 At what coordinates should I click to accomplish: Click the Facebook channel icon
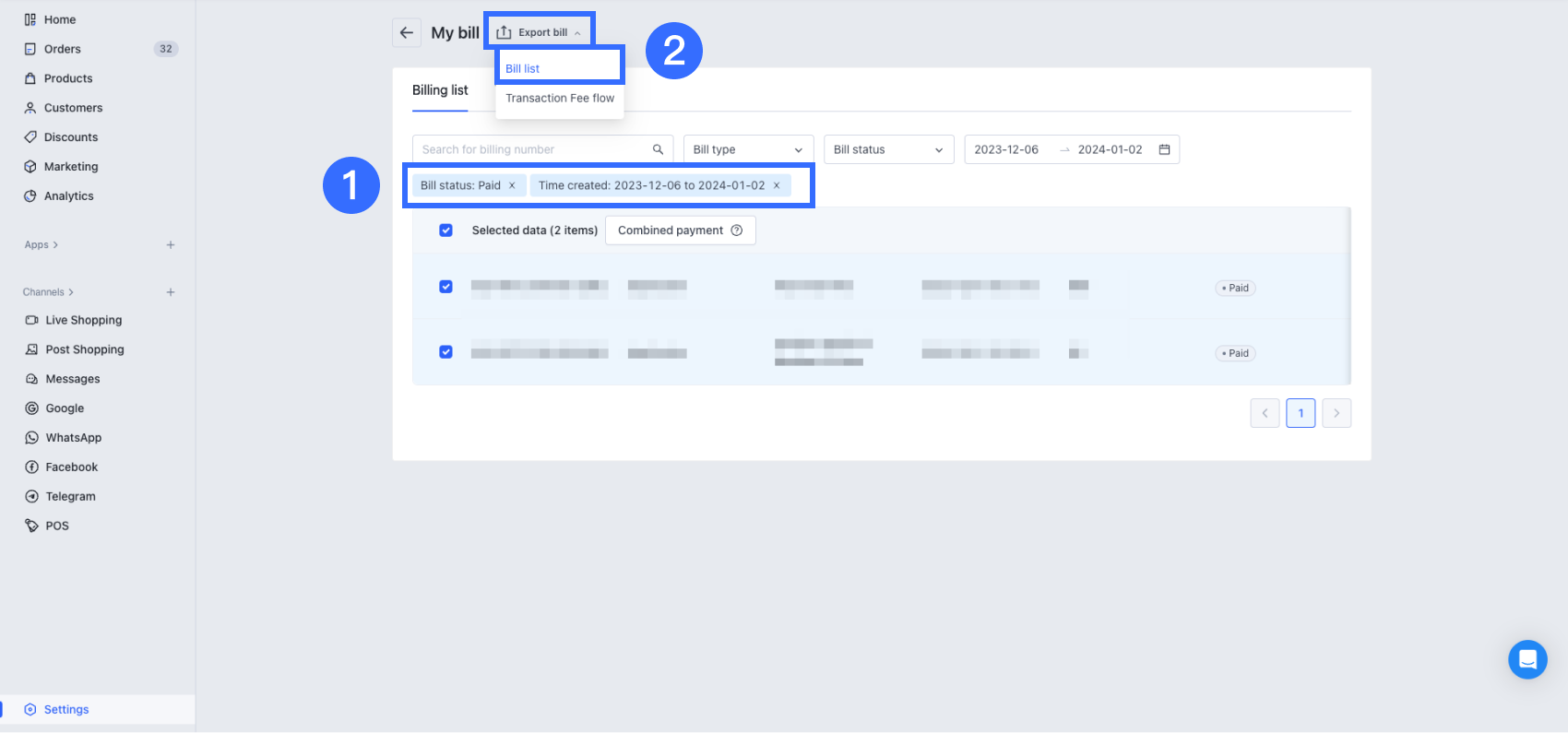tap(32, 467)
